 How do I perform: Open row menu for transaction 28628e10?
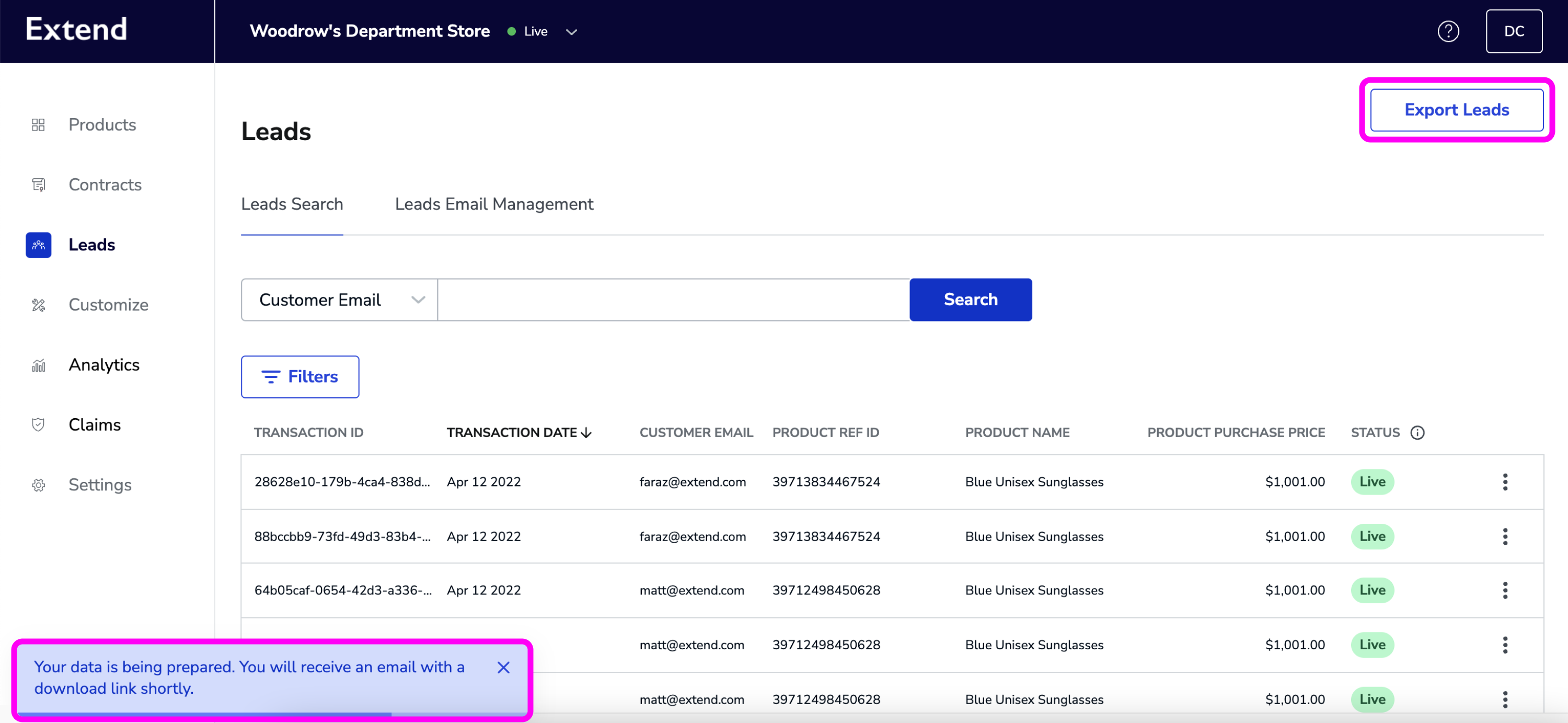pos(1505,482)
